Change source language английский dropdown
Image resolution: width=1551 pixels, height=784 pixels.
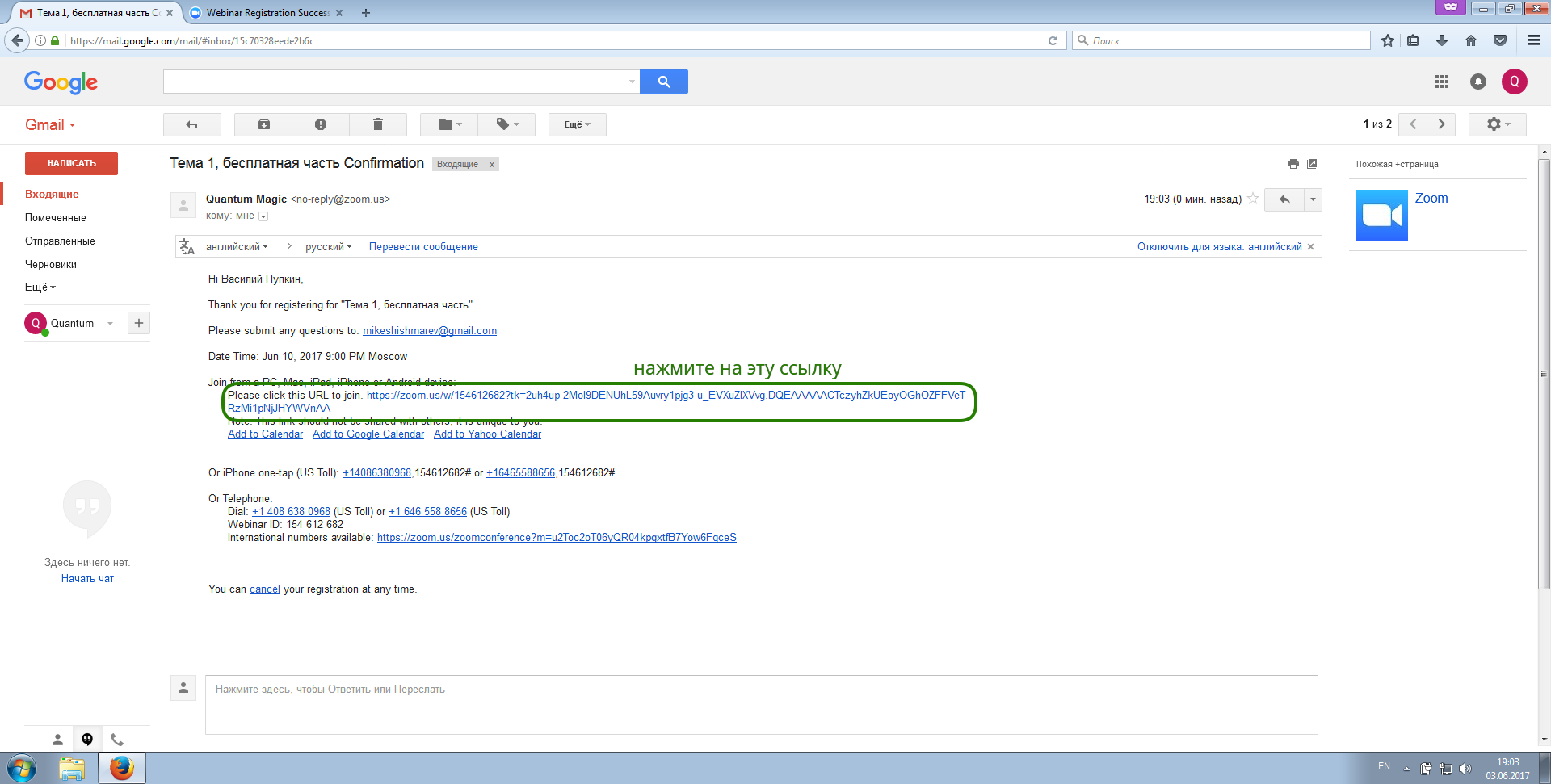click(x=237, y=247)
